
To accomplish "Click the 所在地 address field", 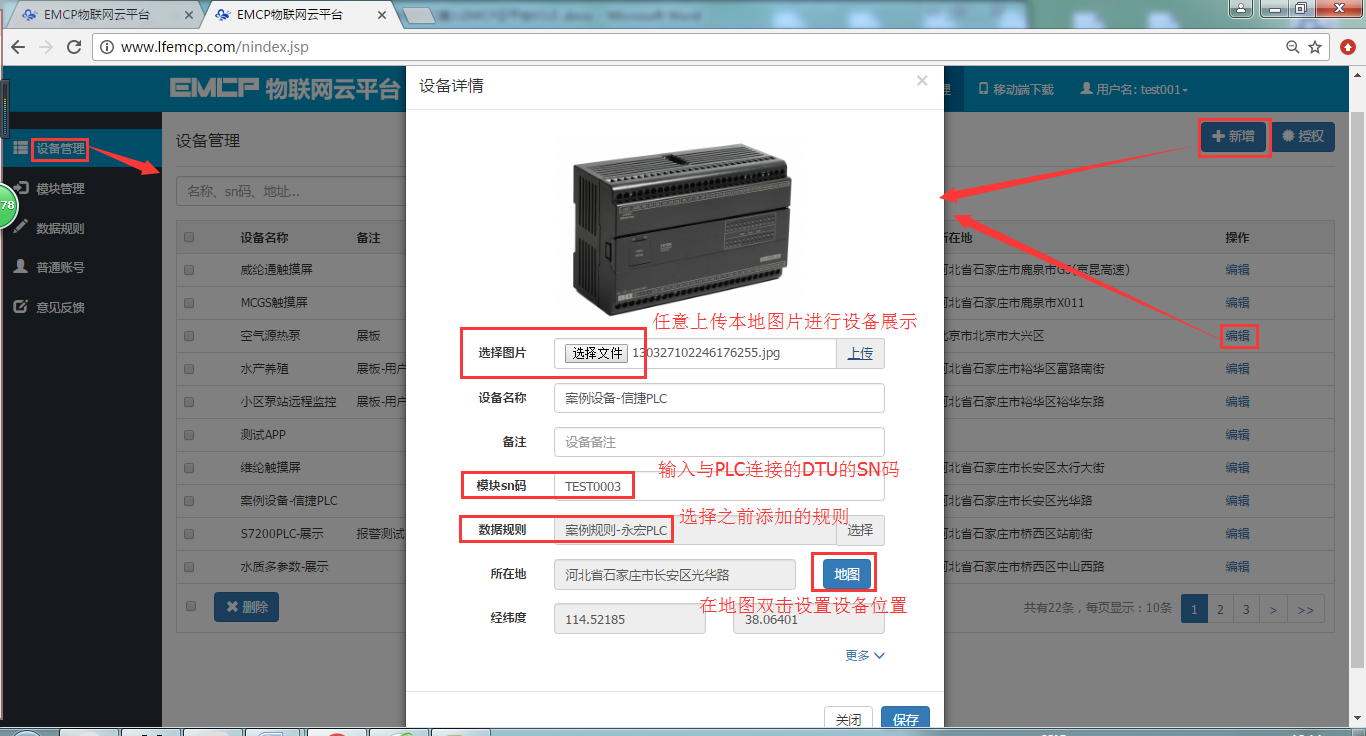I will pyautogui.click(x=675, y=574).
